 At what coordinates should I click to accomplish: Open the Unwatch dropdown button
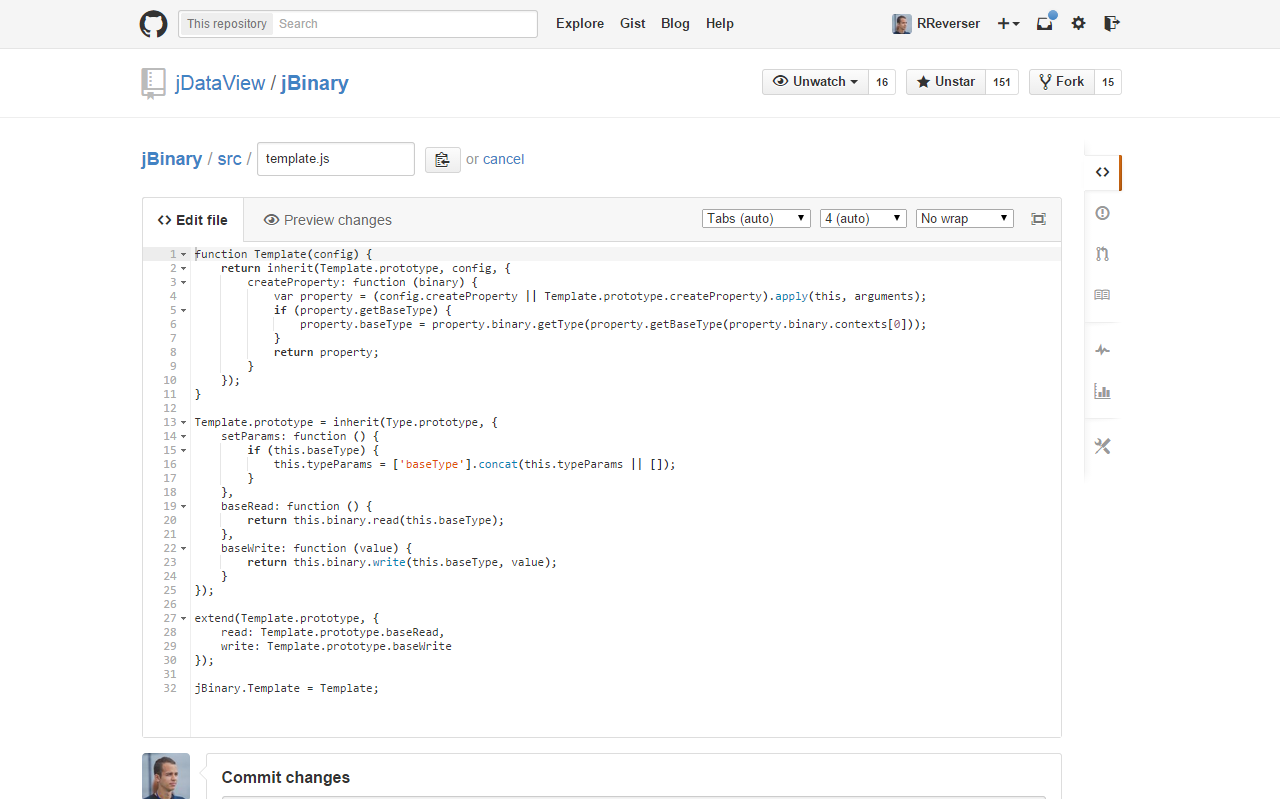(x=815, y=82)
